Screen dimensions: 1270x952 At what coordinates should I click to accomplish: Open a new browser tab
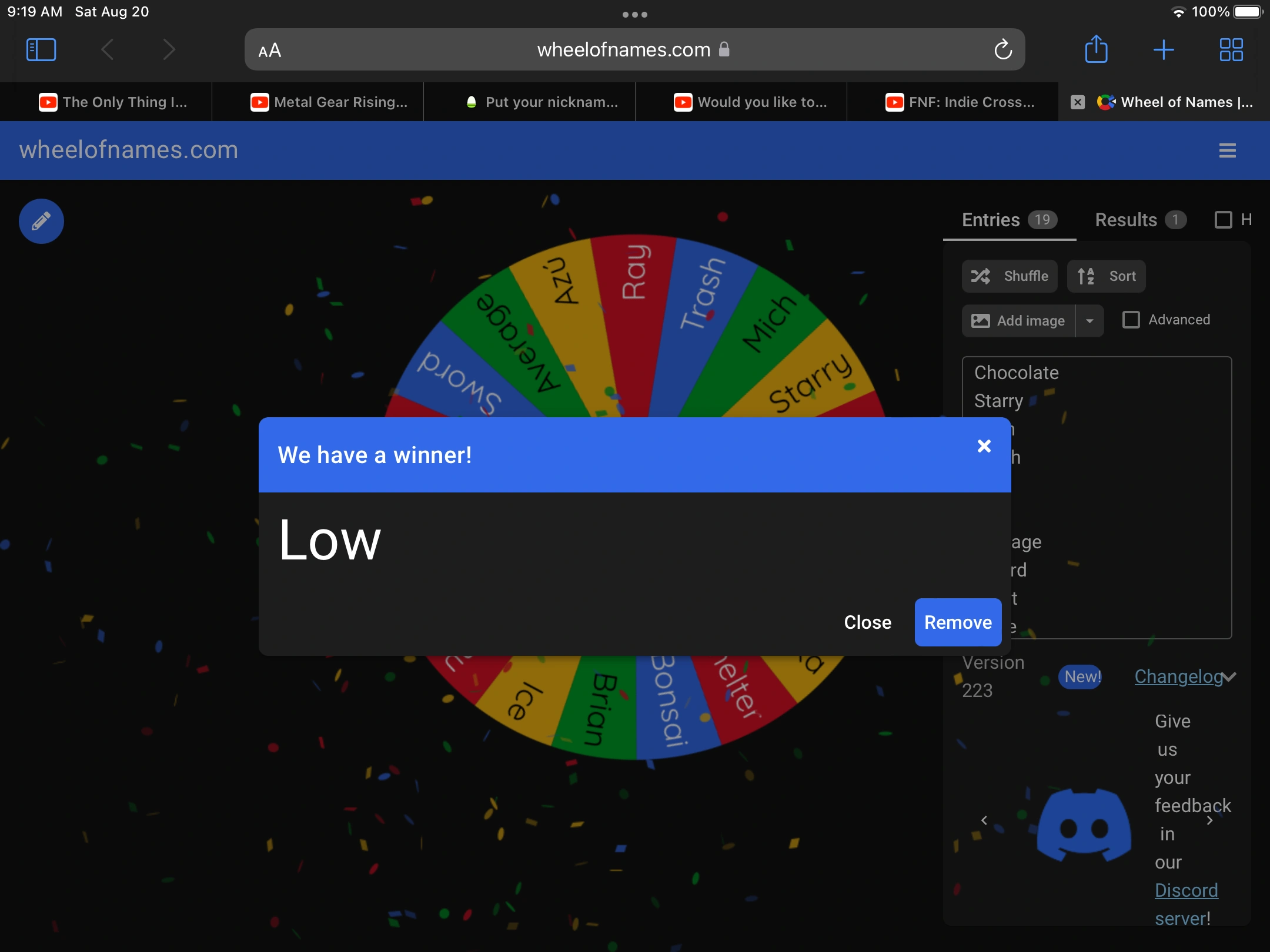(x=1164, y=49)
